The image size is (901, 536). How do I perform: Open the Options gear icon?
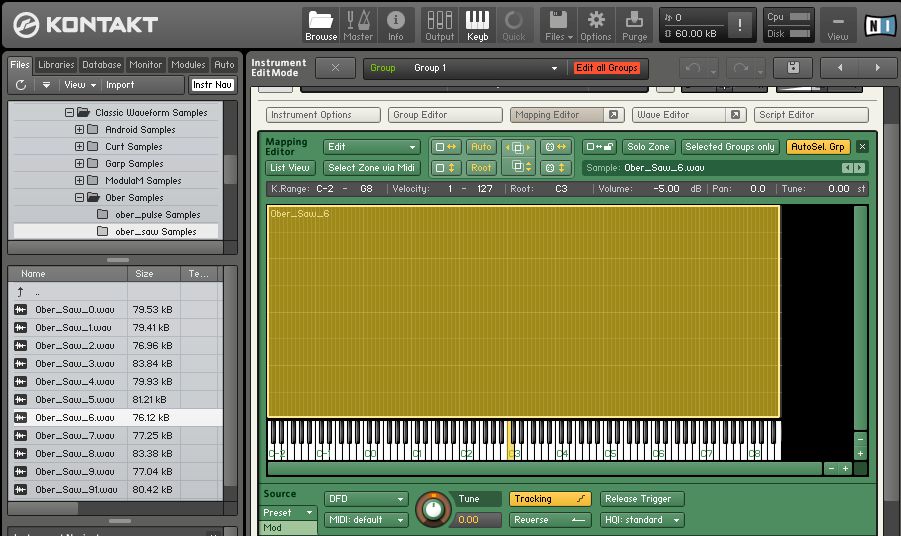coord(596,25)
